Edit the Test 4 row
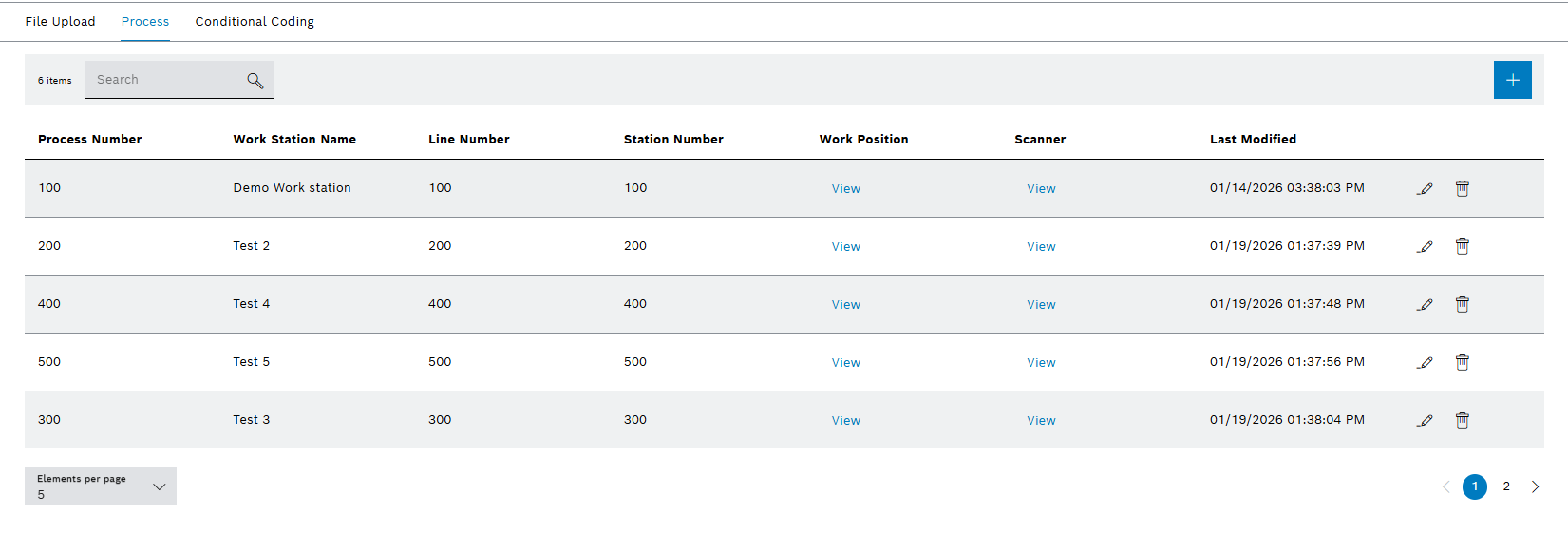1568x553 pixels. pyautogui.click(x=1425, y=305)
